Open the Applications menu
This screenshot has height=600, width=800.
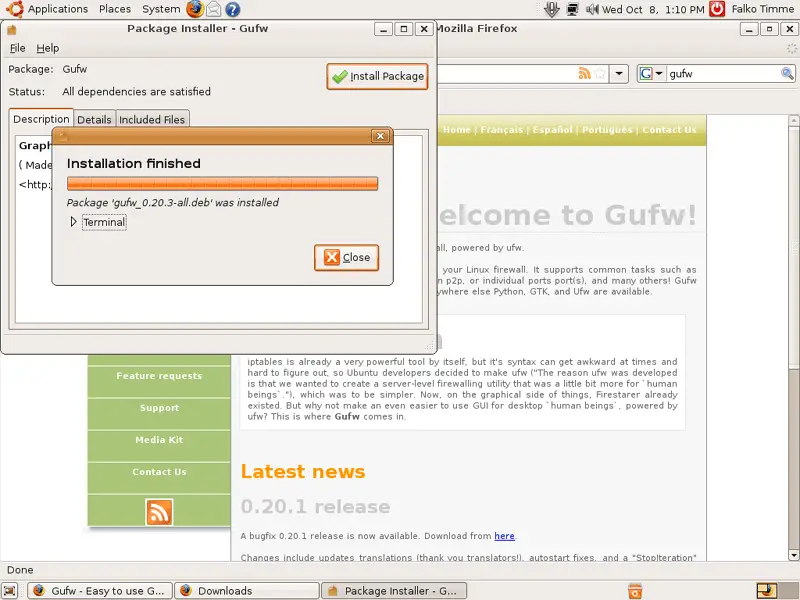pos(58,9)
